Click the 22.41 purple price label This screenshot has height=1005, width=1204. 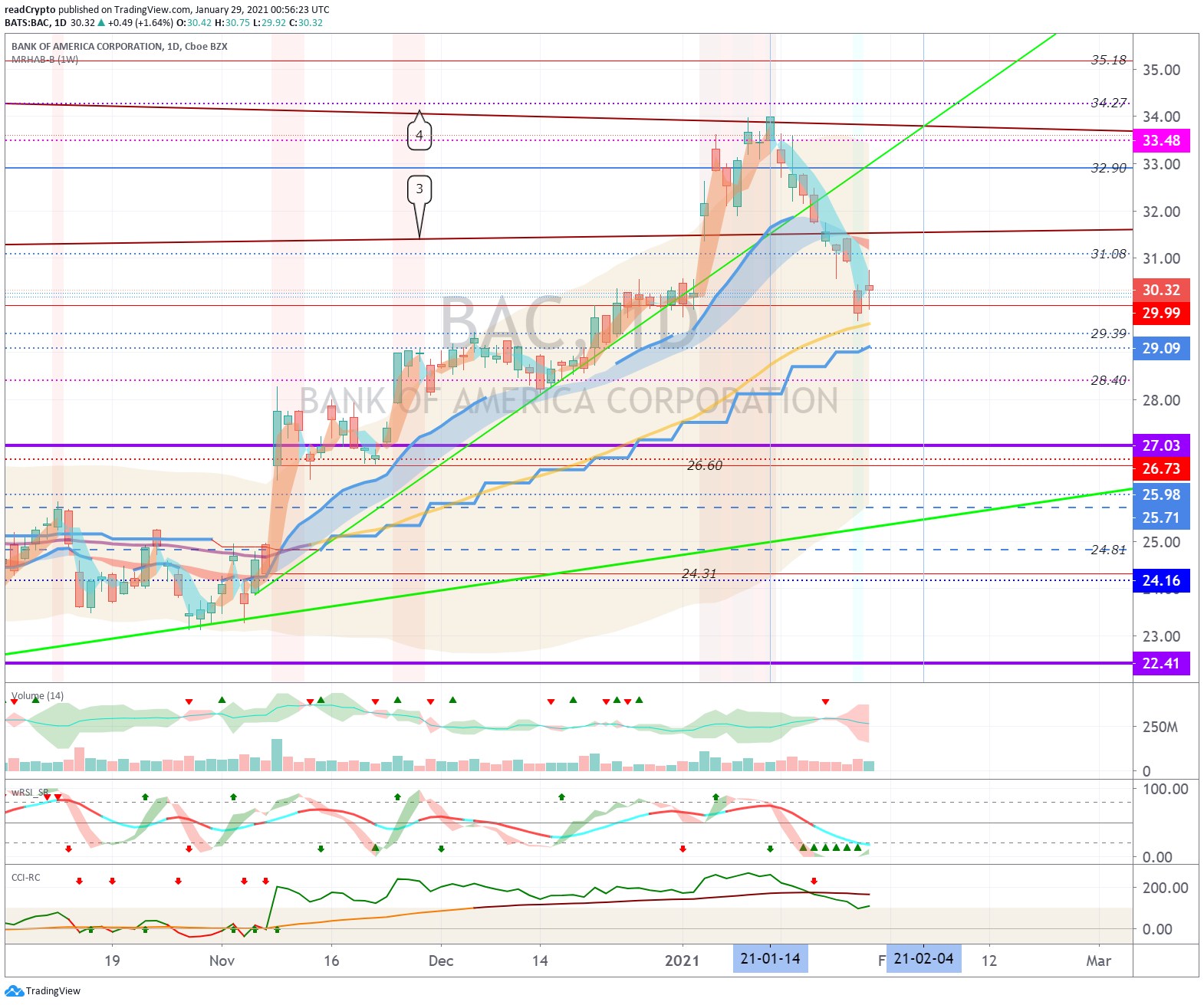click(x=1161, y=663)
